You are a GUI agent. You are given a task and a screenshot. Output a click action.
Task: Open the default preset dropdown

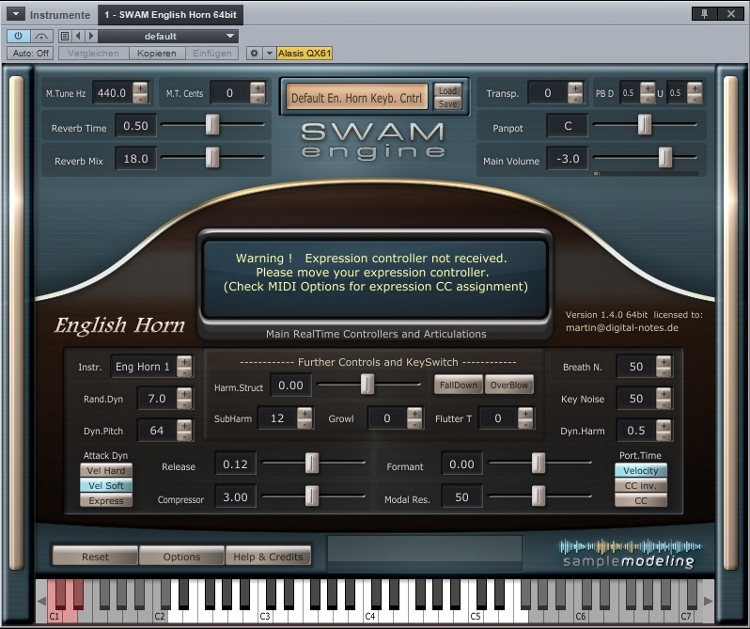click(x=168, y=36)
